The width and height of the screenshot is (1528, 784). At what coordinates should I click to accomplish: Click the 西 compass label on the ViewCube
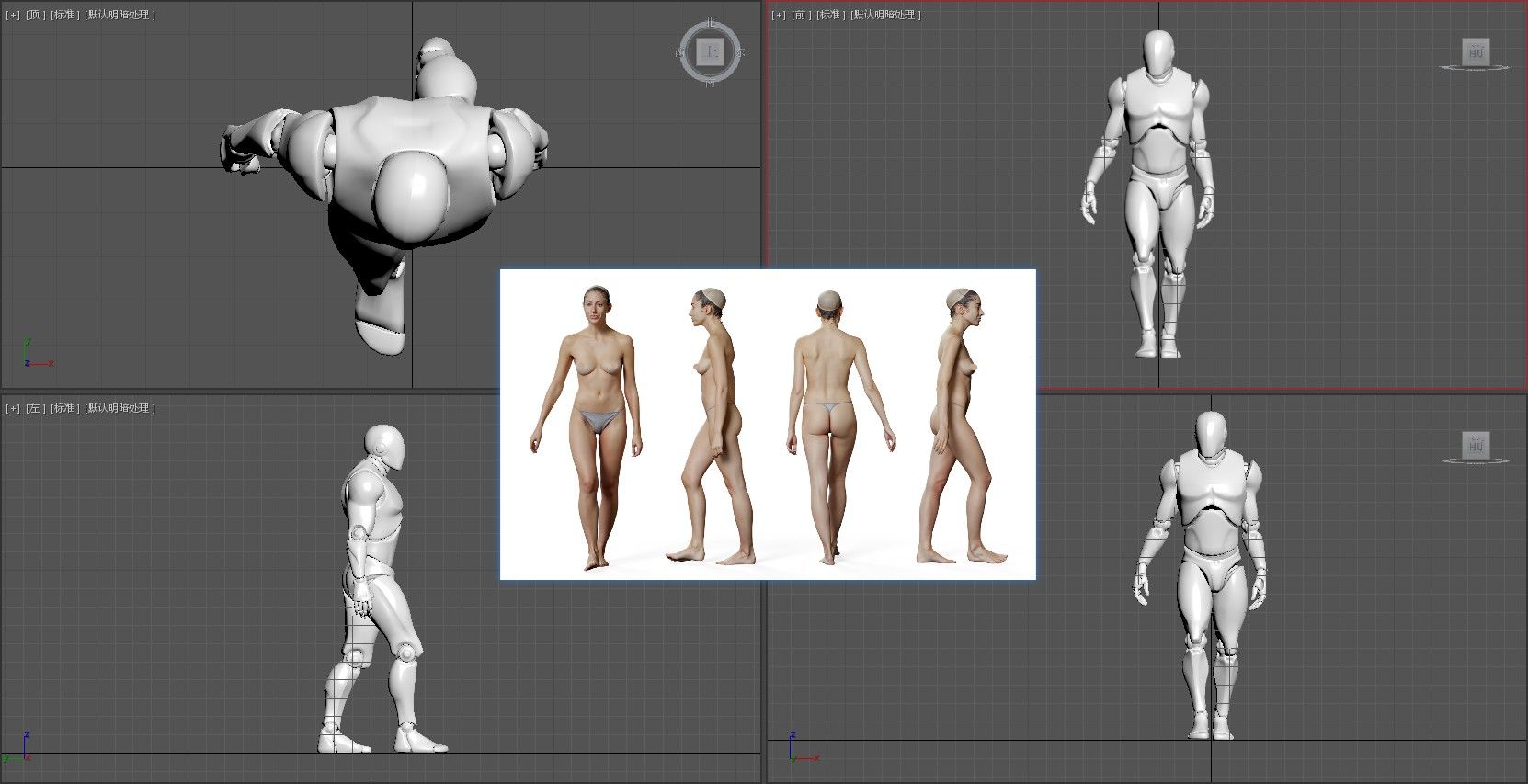pos(679,52)
